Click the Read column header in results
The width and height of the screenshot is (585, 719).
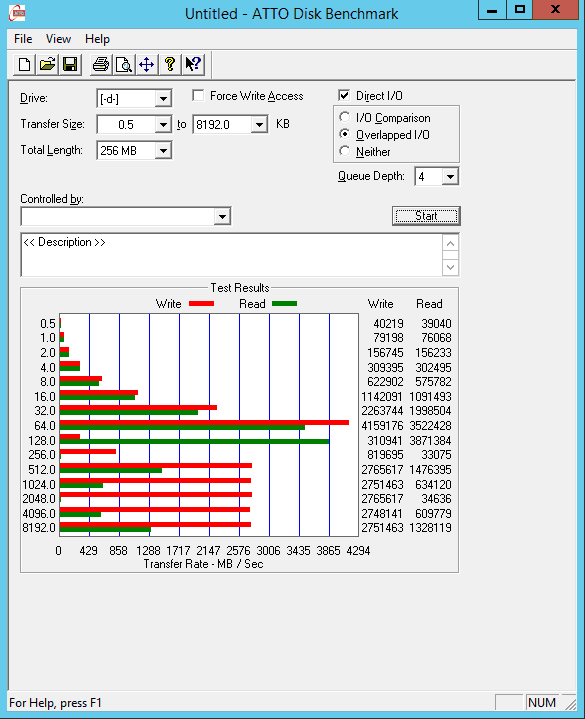tap(429, 304)
